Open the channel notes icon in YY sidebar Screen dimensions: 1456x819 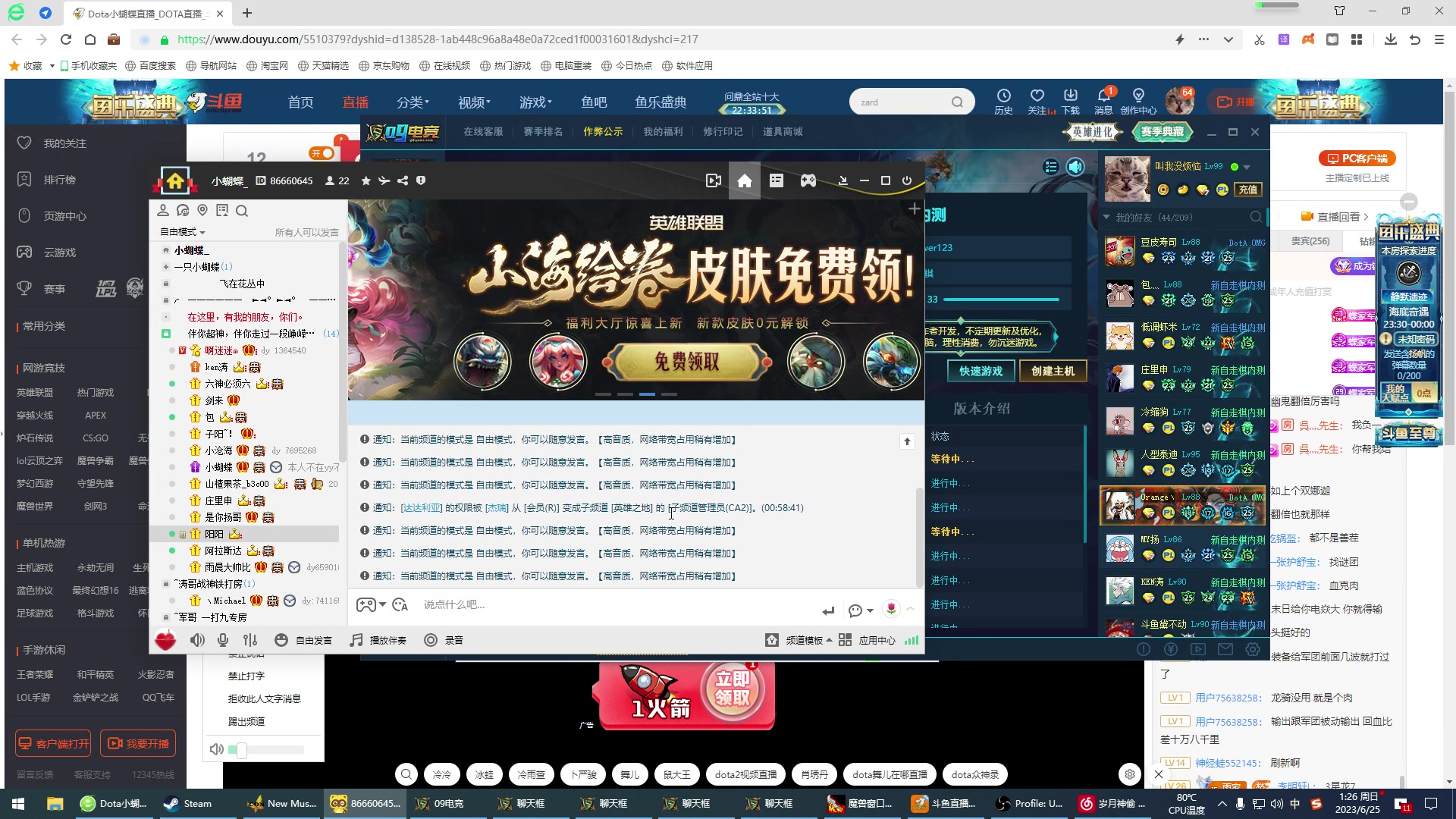222,211
